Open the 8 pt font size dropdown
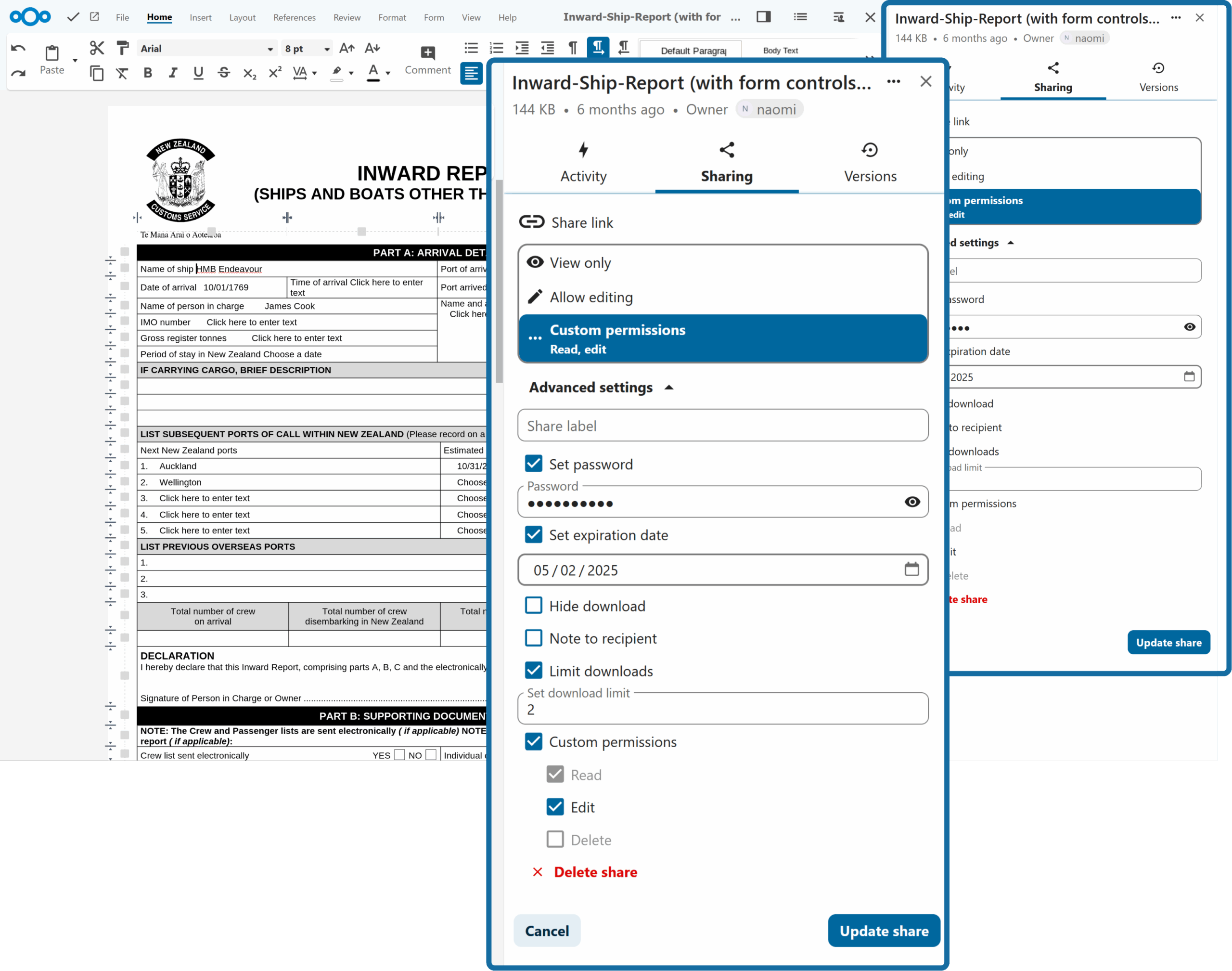Viewport: 1232px width, 971px height. (327, 50)
